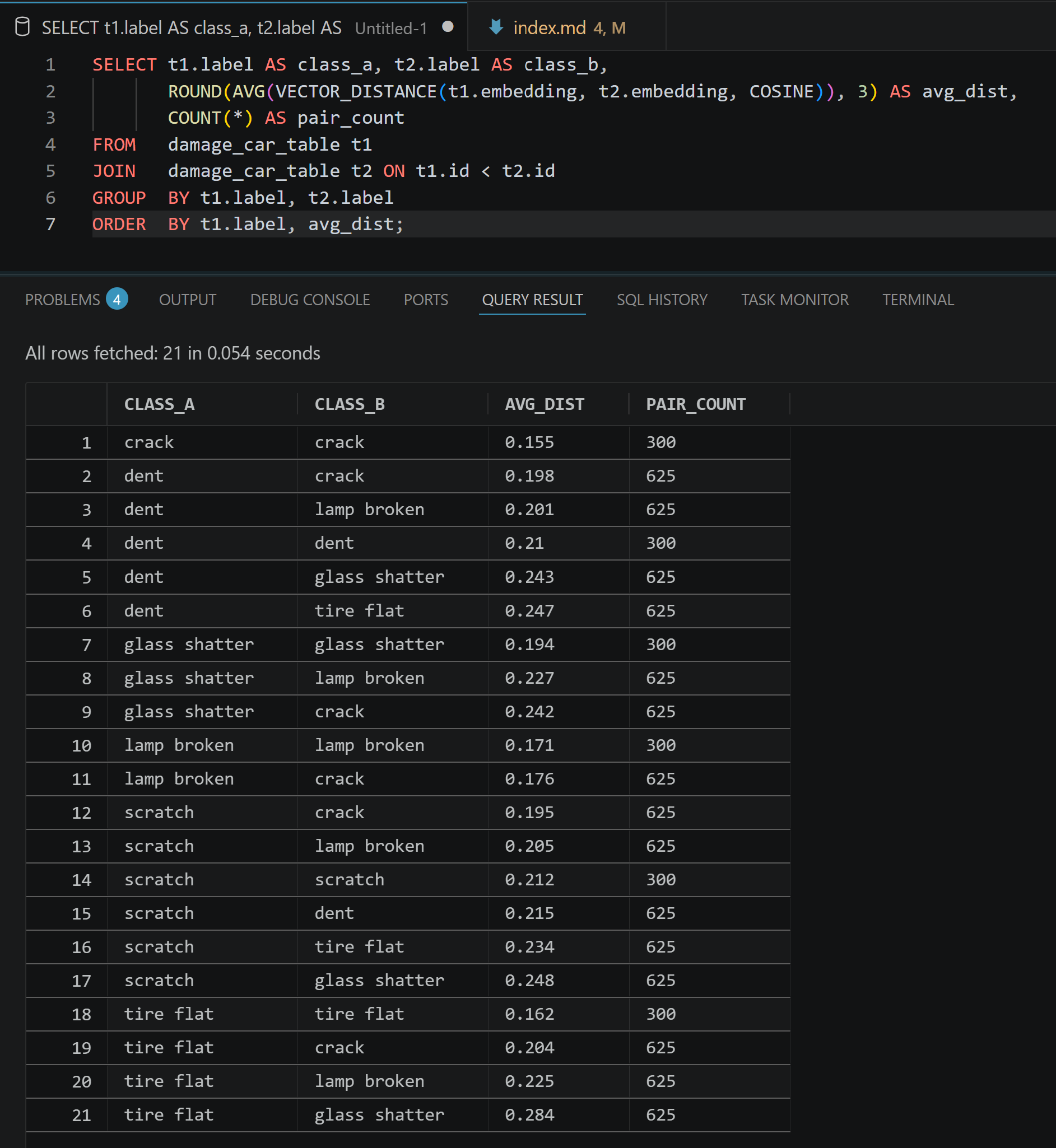Click the 0.215 avg_dist cell
This screenshot has height=1148, width=1056.
(x=529, y=914)
